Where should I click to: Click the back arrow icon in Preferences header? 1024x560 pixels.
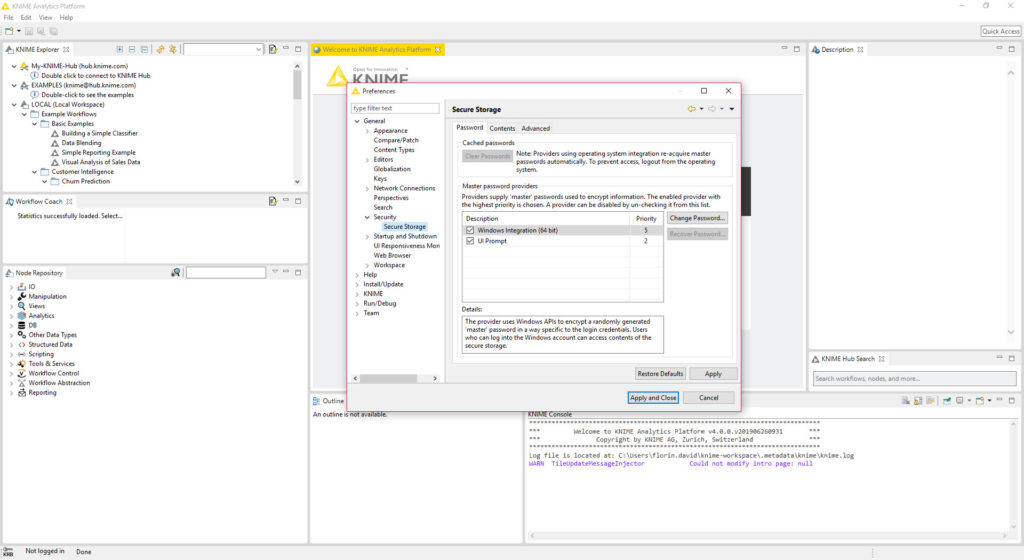point(692,109)
